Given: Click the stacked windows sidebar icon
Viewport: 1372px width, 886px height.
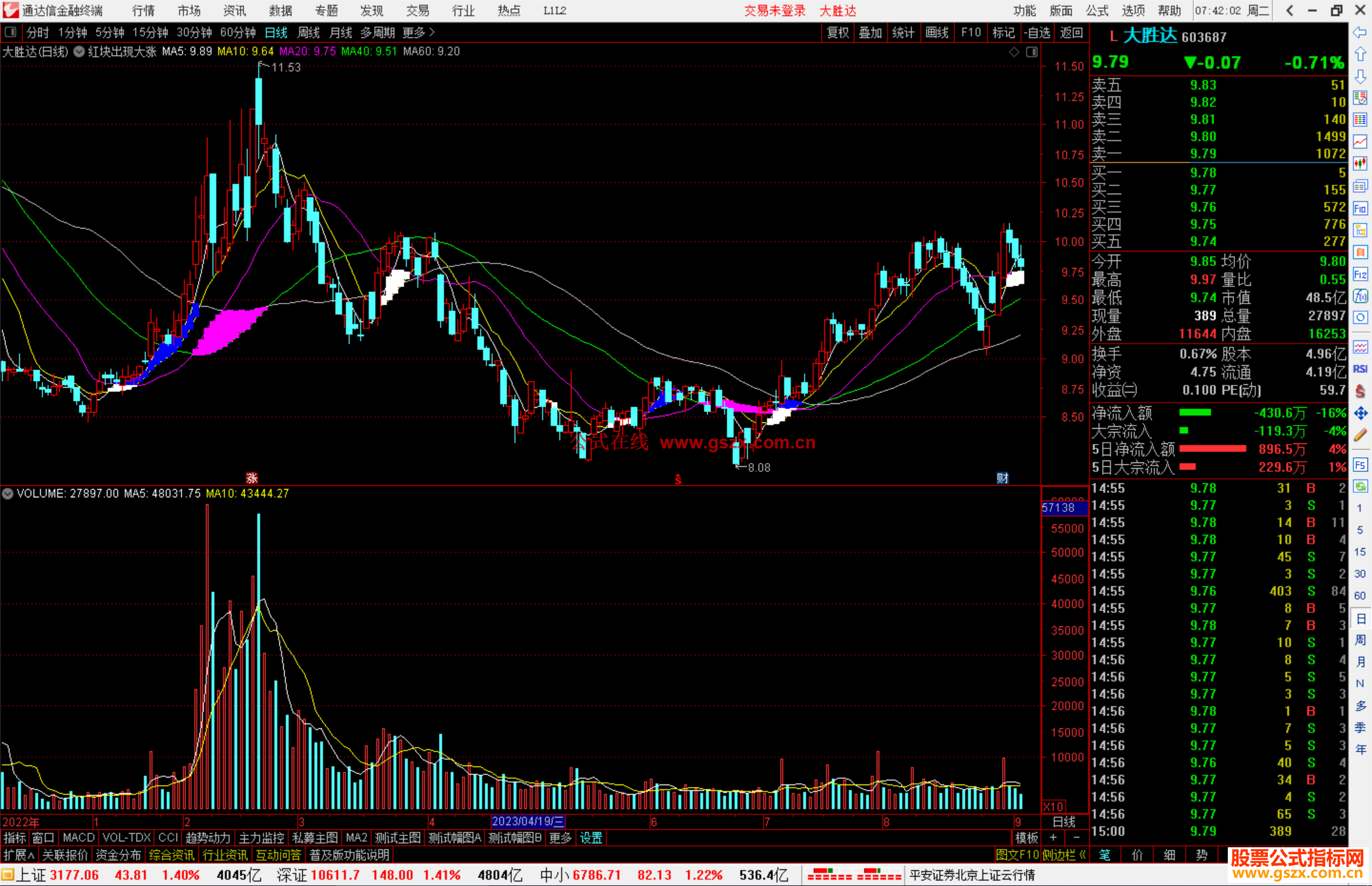Looking at the screenshot, I should [x=1360, y=186].
